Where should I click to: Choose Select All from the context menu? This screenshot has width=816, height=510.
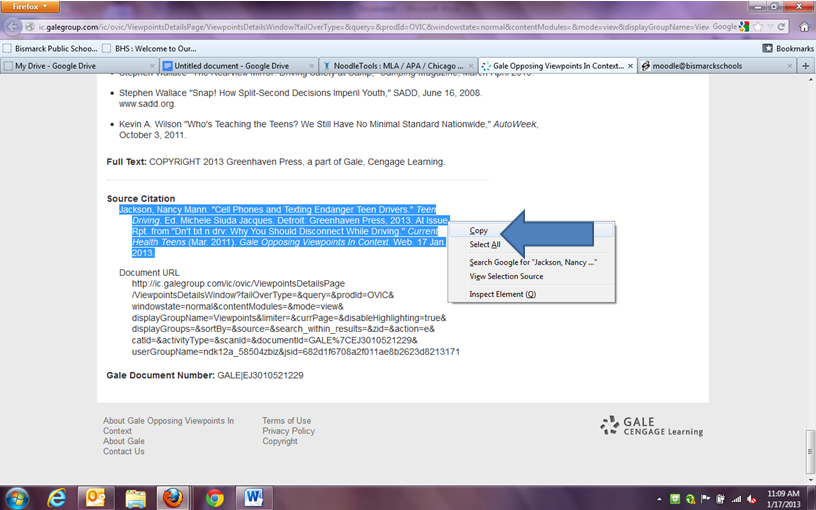531,245
